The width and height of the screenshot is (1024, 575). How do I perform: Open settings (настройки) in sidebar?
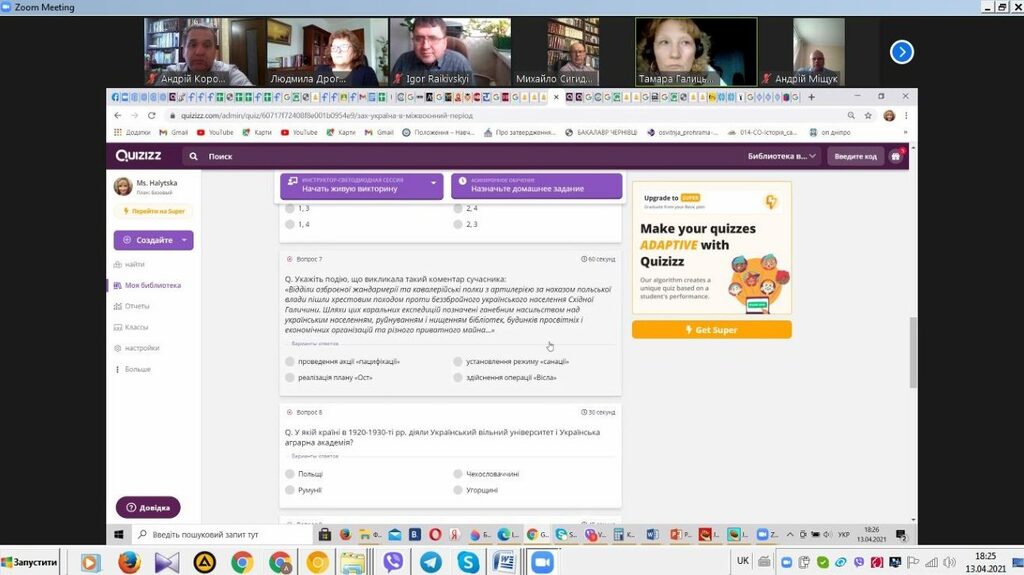pos(141,348)
